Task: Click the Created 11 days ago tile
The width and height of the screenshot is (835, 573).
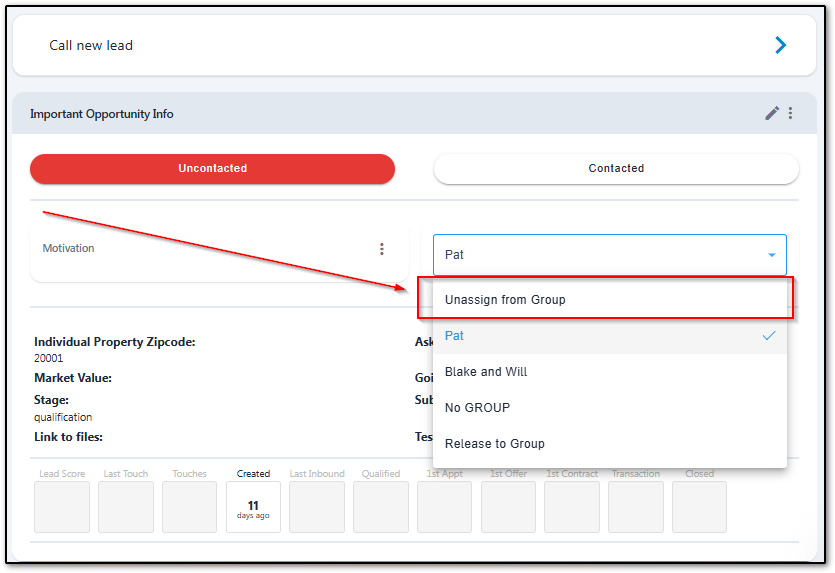Action: point(253,506)
